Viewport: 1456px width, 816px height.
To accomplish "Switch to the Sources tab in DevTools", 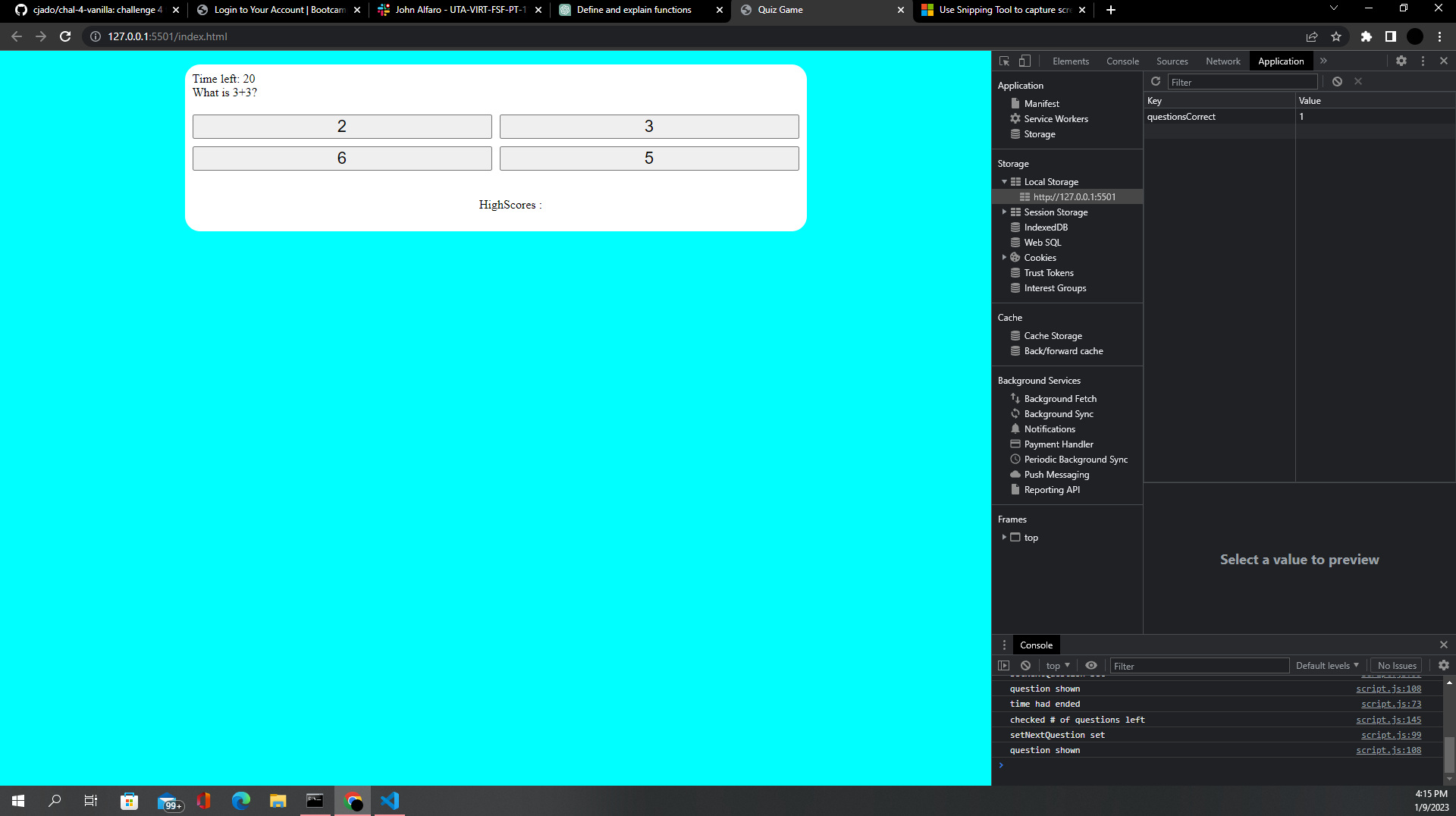I will [x=1171, y=61].
